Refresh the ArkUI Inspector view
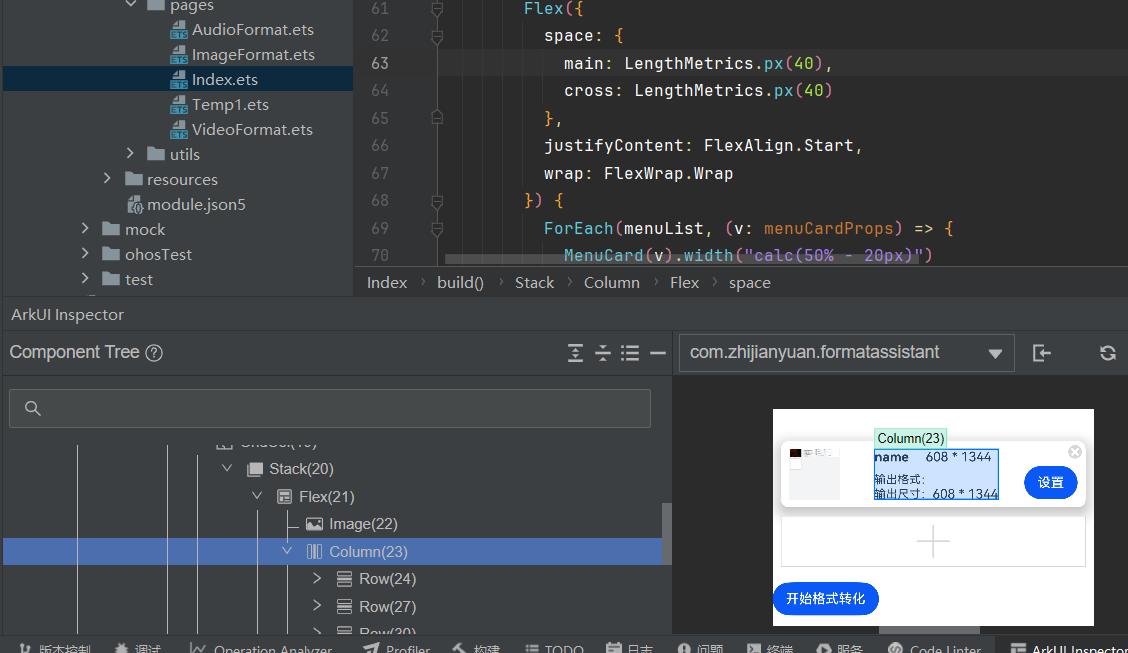This screenshot has height=653, width=1128. pyautogui.click(x=1107, y=353)
